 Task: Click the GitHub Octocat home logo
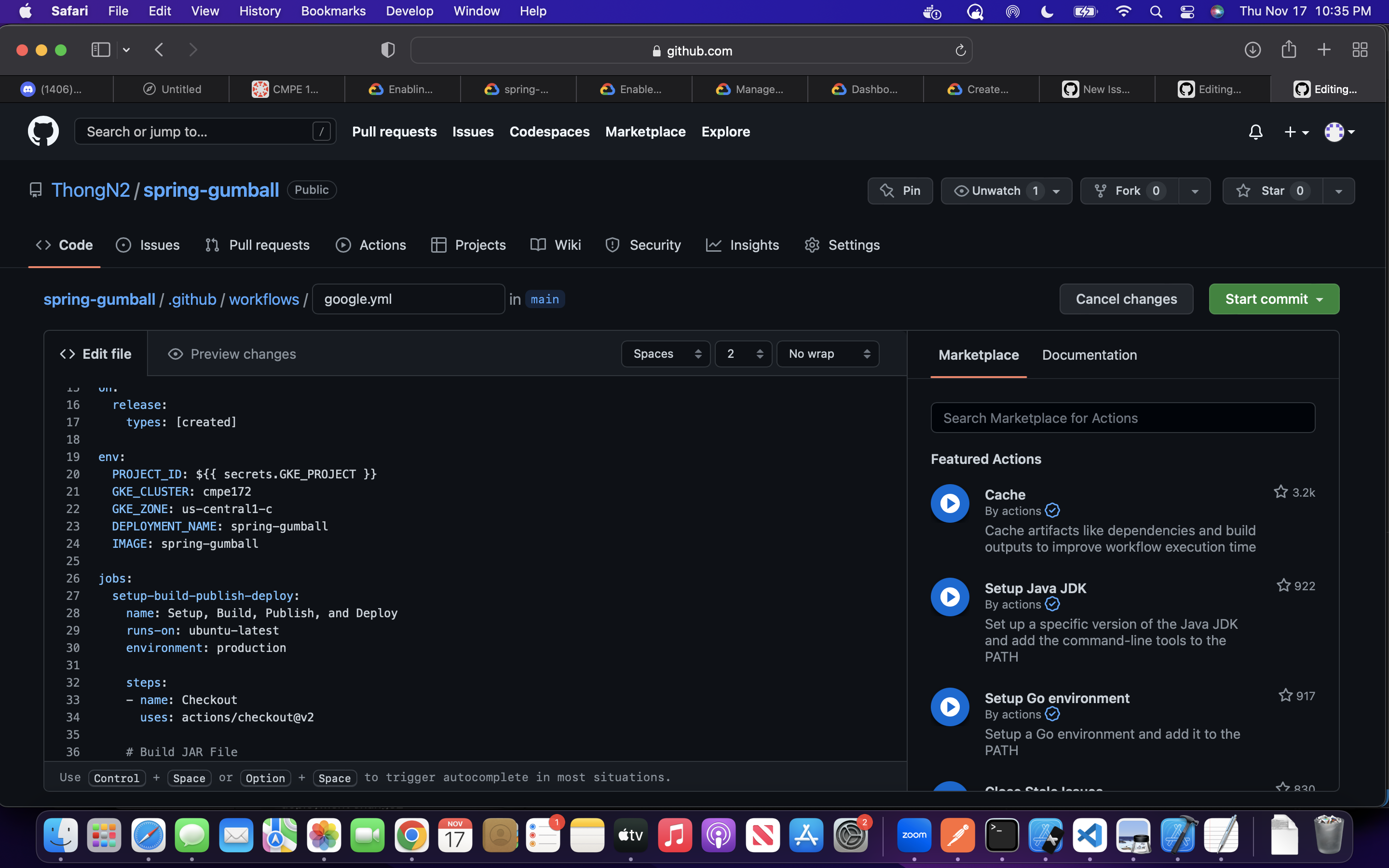click(x=43, y=132)
